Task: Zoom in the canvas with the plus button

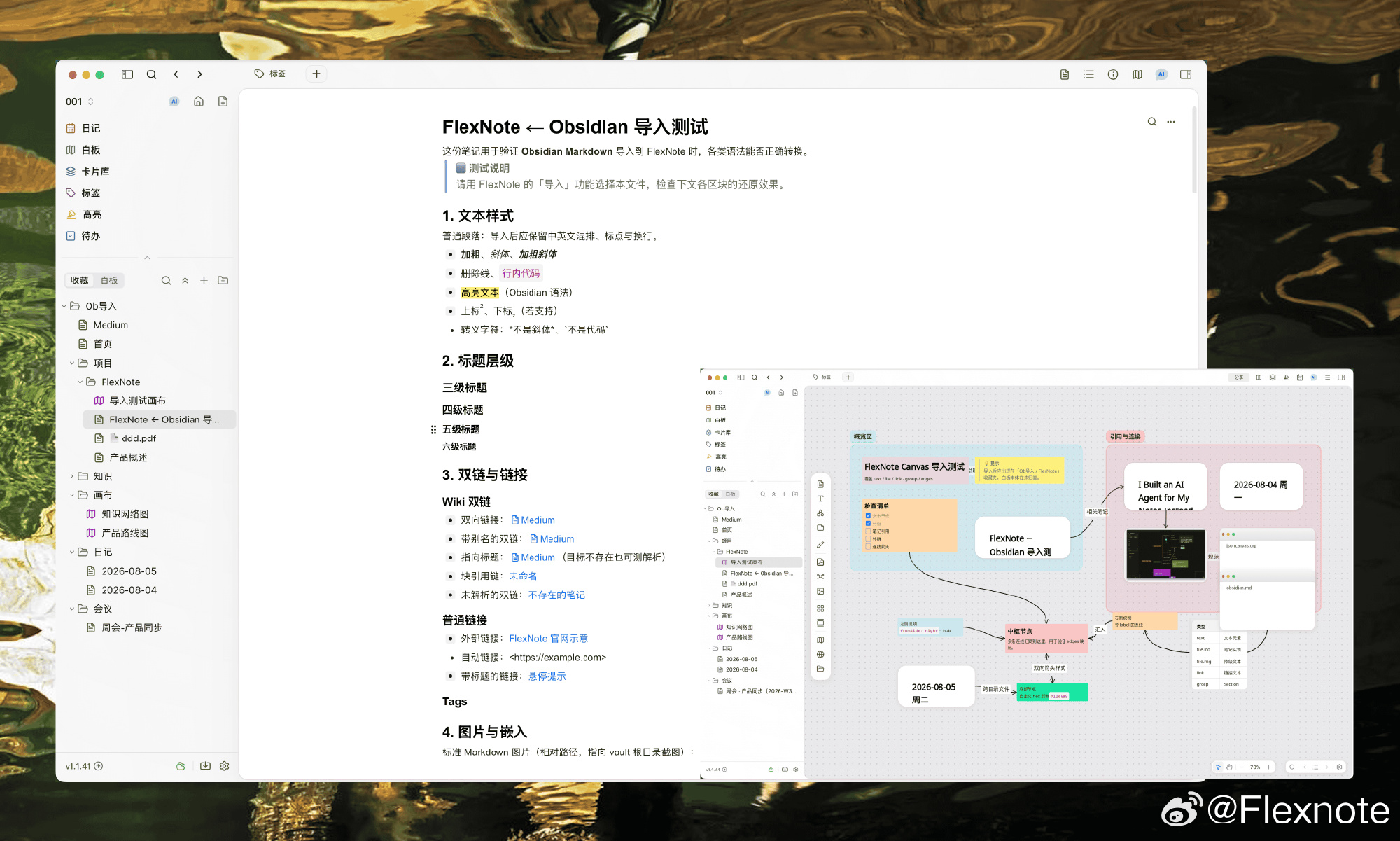Action: click(1268, 767)
